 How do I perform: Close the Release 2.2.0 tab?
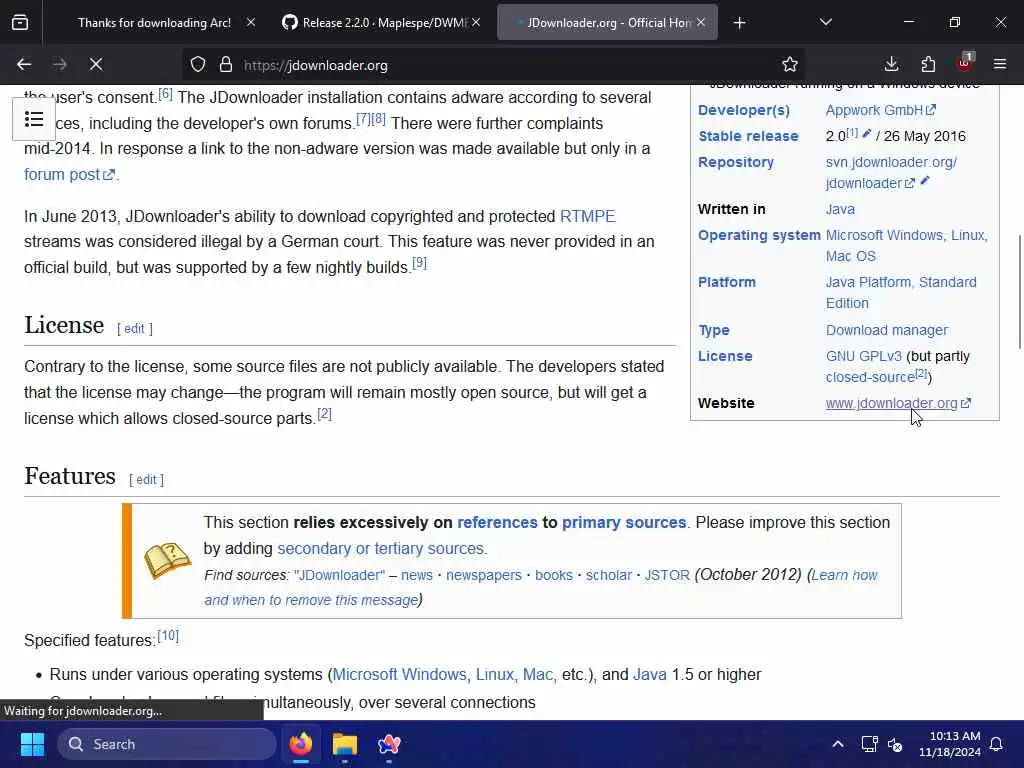pyautogui.click(x=476, y=23)
